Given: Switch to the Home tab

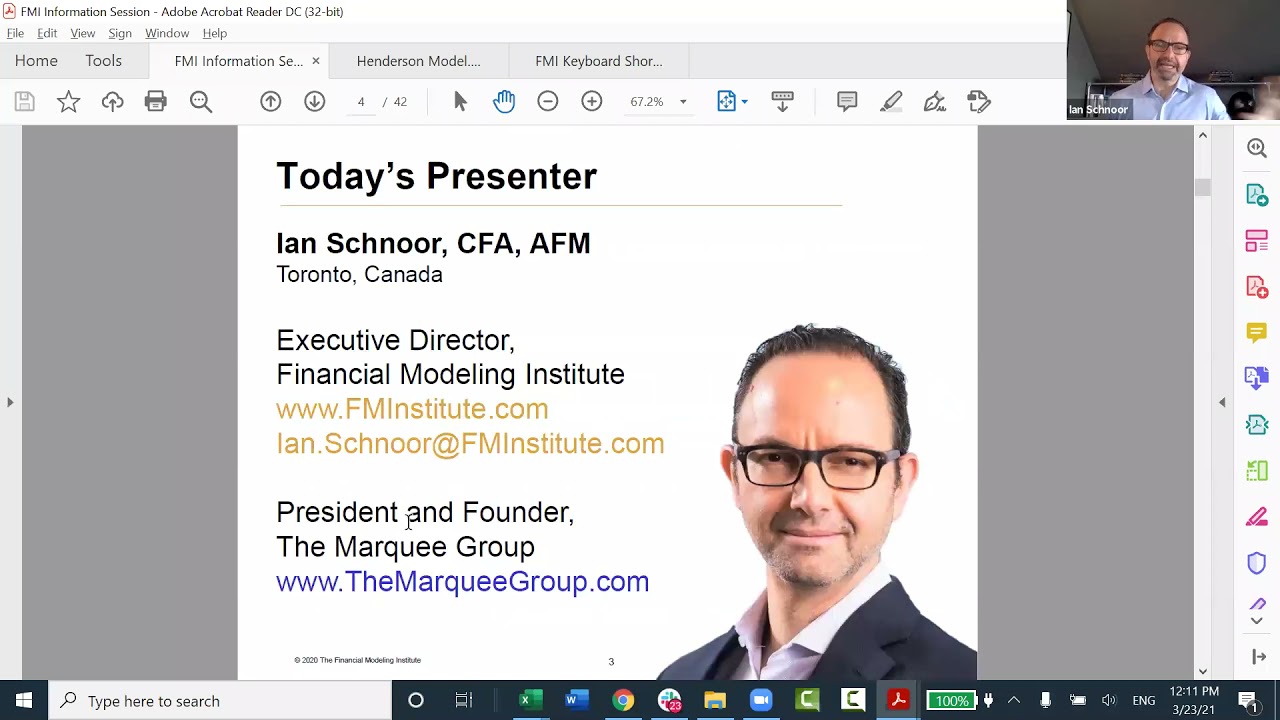Looking at the screenshot, I should click(36, 61).
